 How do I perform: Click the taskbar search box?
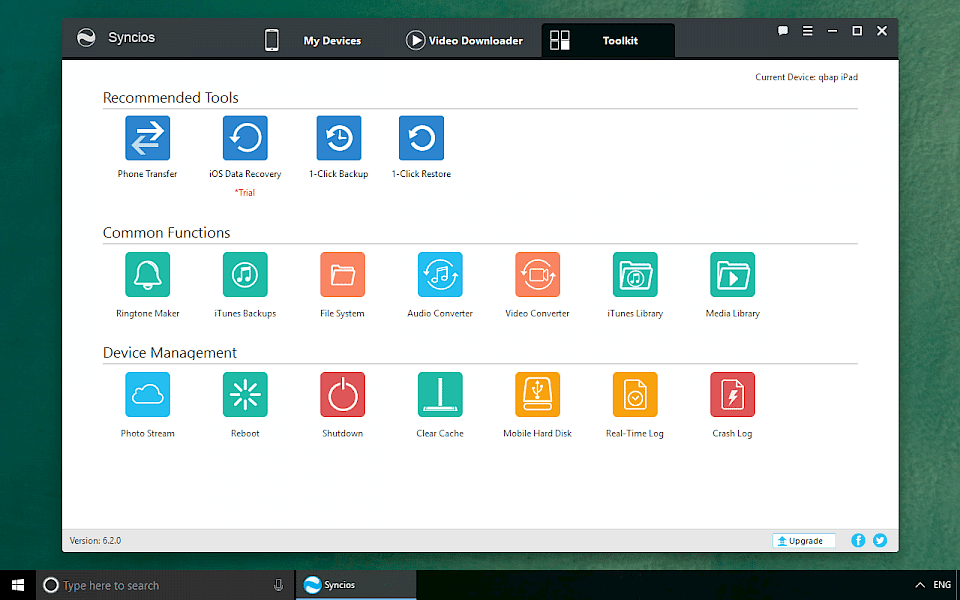pyautogui.click(x=165, y=585)
